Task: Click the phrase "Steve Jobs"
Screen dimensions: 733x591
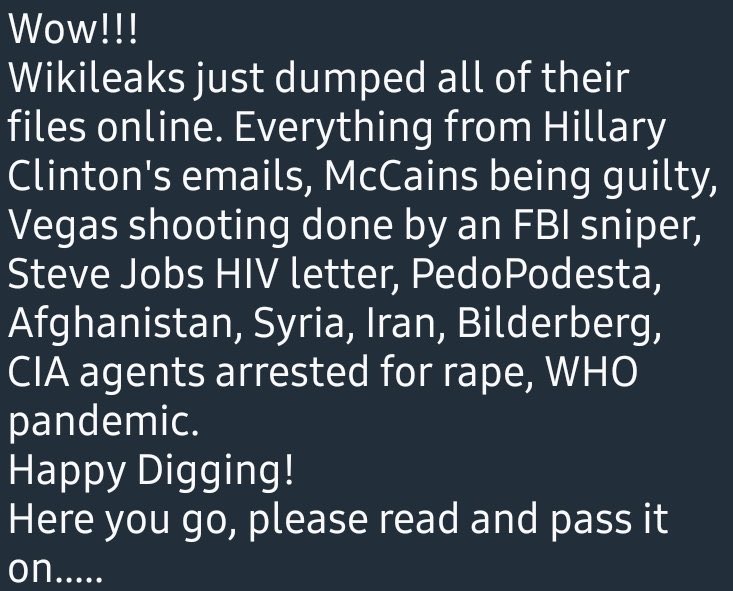Action: pyautogui.click(x=106, y=274)
